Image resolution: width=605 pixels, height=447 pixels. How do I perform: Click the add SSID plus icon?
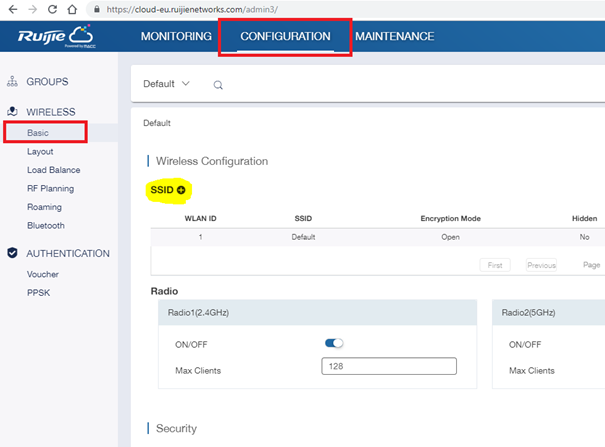(x=182, y=190)
